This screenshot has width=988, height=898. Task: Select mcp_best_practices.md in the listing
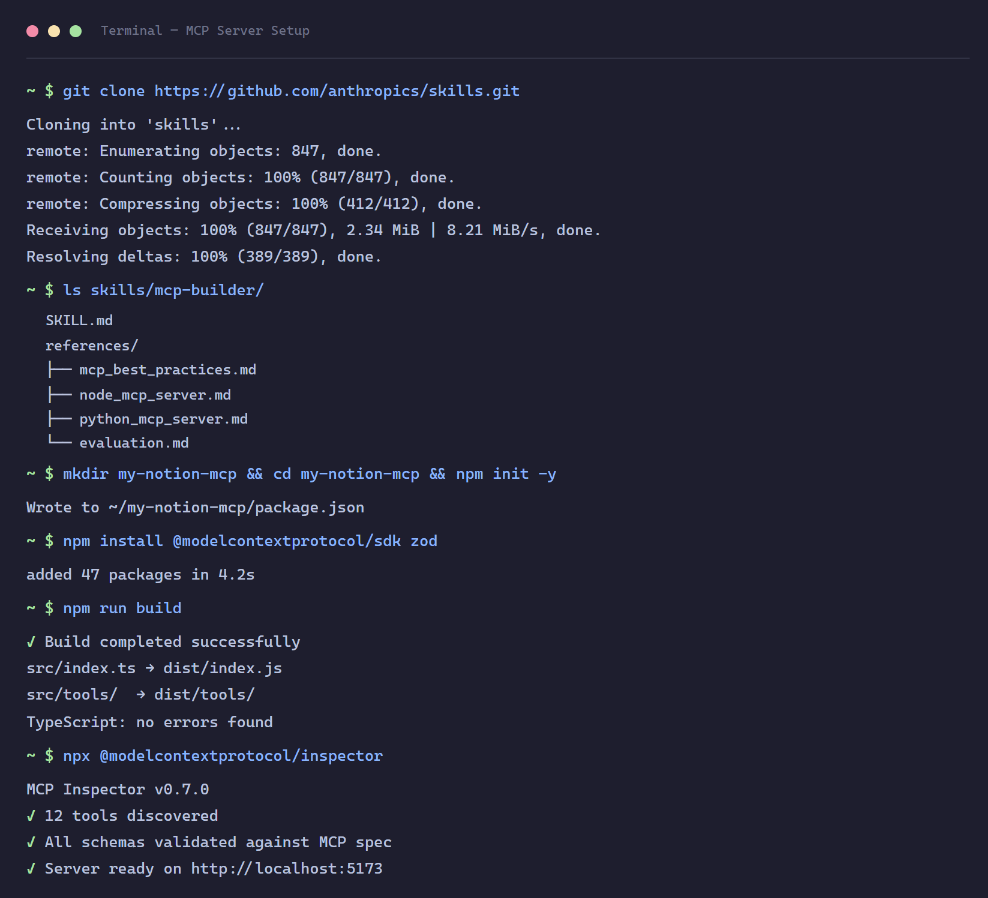[168, 370]
